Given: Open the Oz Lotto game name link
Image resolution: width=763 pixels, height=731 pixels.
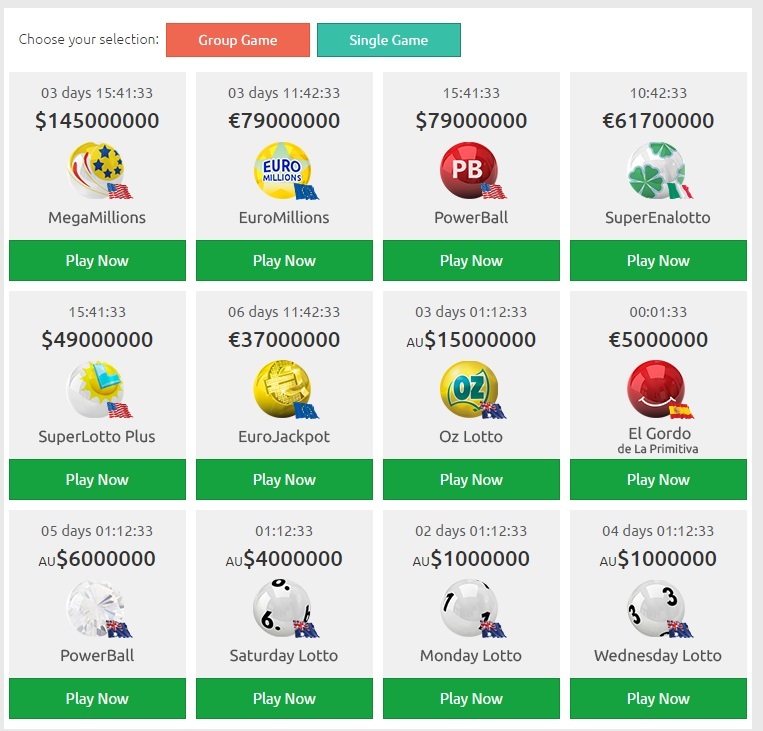Looking at the screenshot, I should click(471, 436).
